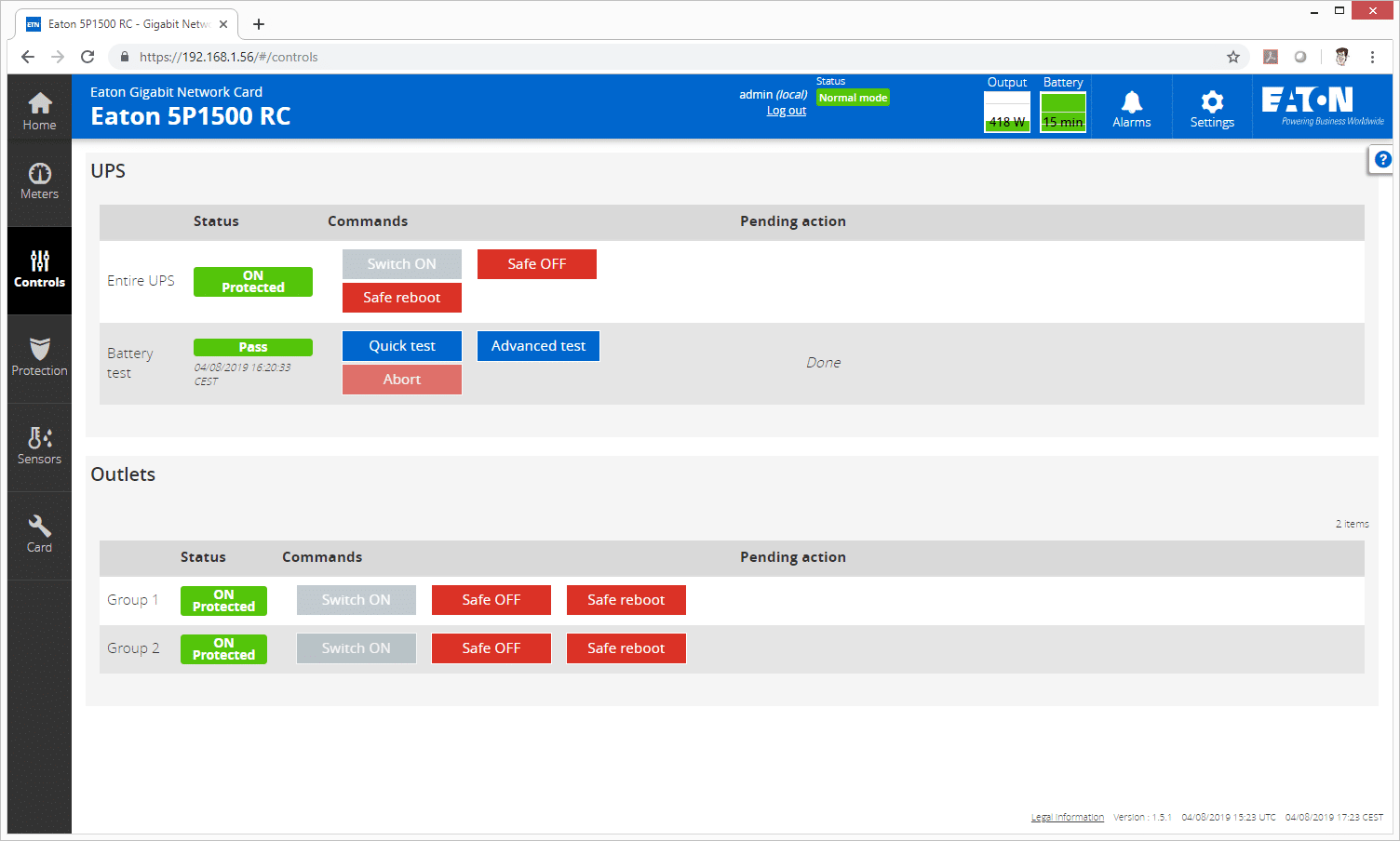Image resolution: width=1400 pixels, height=841 pixels.
Task: Open the Settings gear icon
Action: pos(1212,109)
